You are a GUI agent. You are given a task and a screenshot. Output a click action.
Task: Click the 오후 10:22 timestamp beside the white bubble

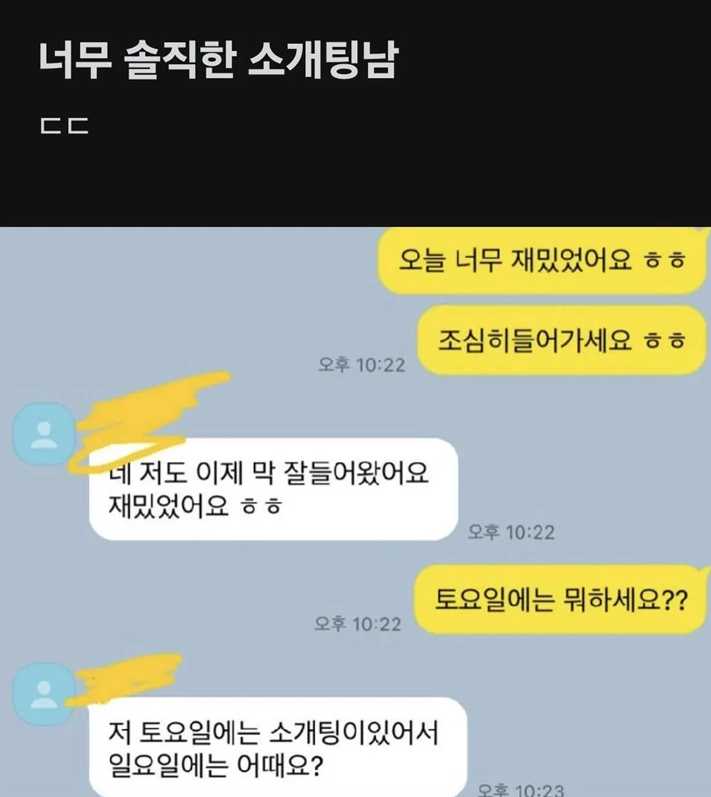[511, 532]
